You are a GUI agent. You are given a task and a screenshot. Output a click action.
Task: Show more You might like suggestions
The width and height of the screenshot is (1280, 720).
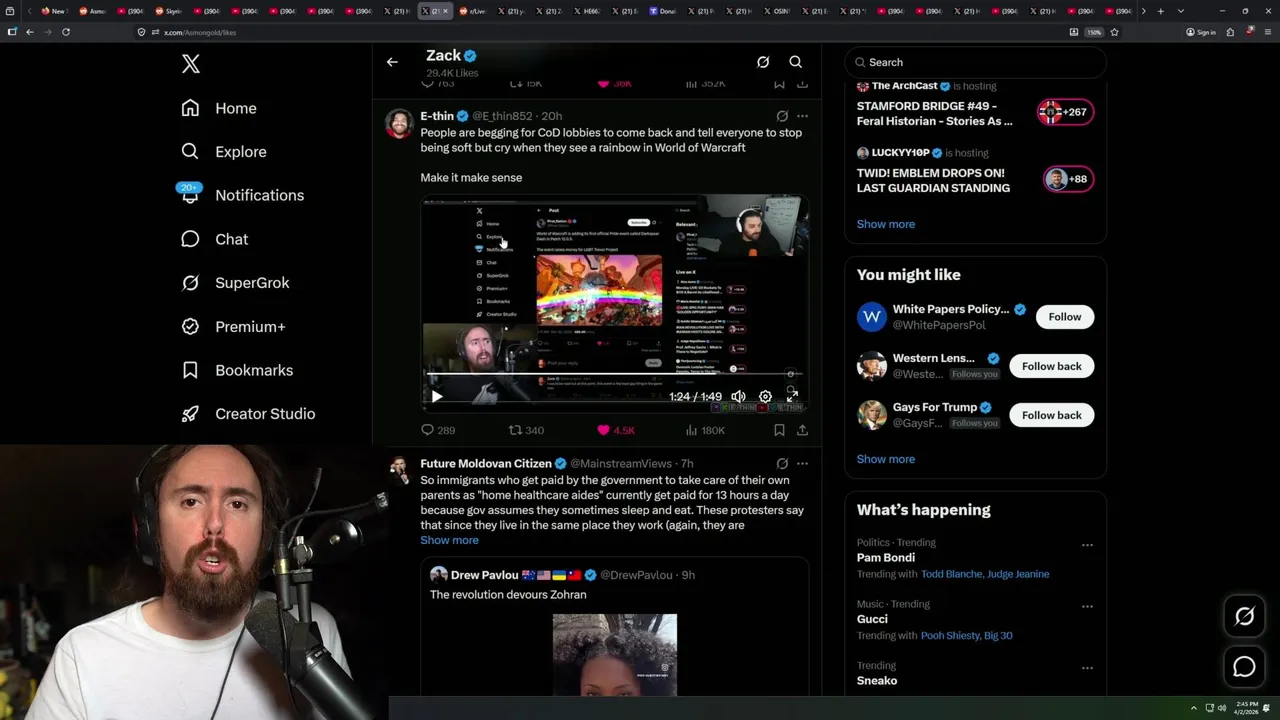[x=885, y=459]
